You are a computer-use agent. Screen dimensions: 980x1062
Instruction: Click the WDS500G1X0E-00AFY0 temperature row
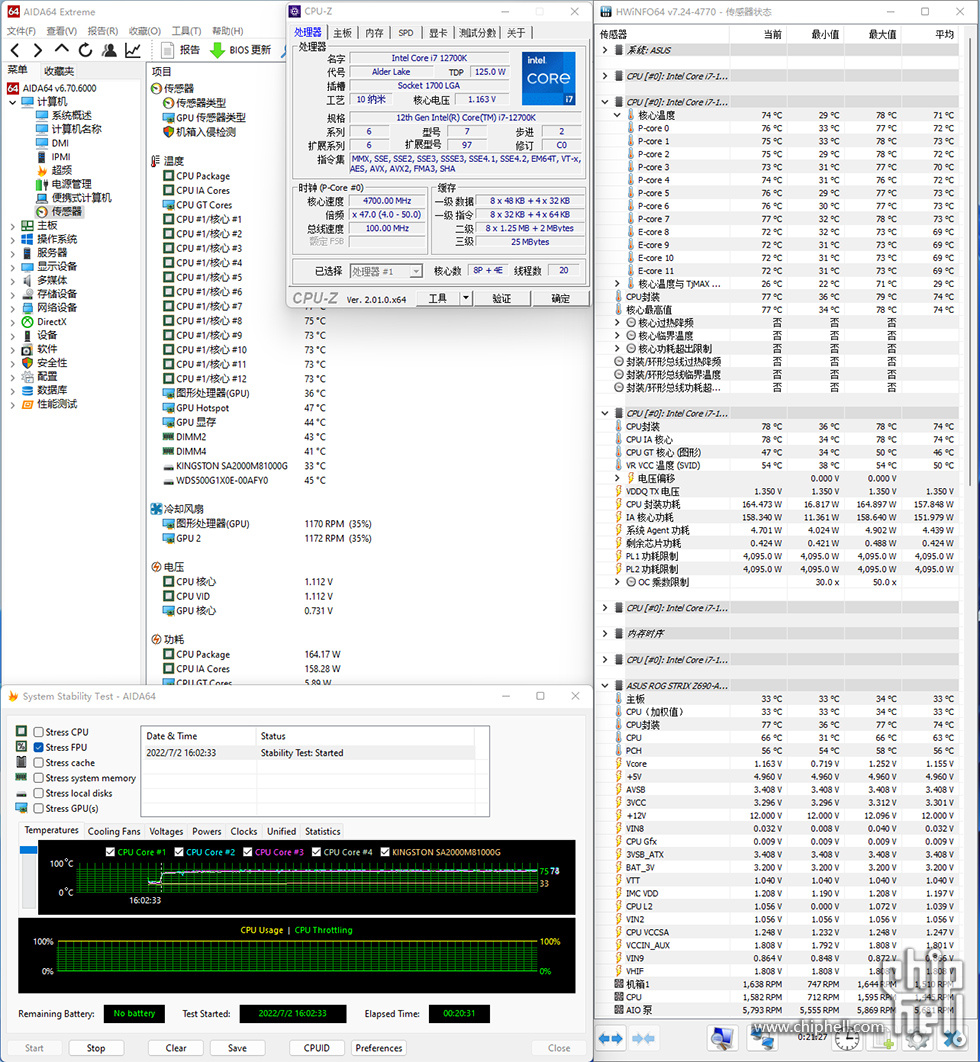coord(244,480)
